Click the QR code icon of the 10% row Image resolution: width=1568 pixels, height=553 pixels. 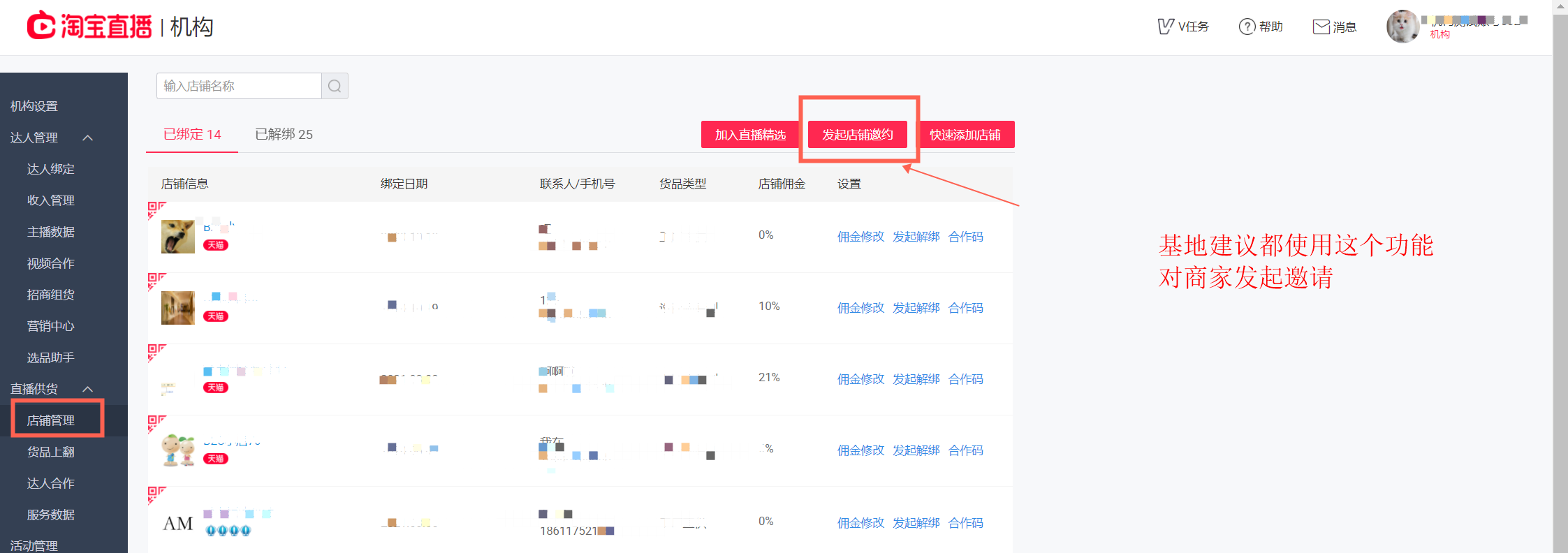[156, 281]
